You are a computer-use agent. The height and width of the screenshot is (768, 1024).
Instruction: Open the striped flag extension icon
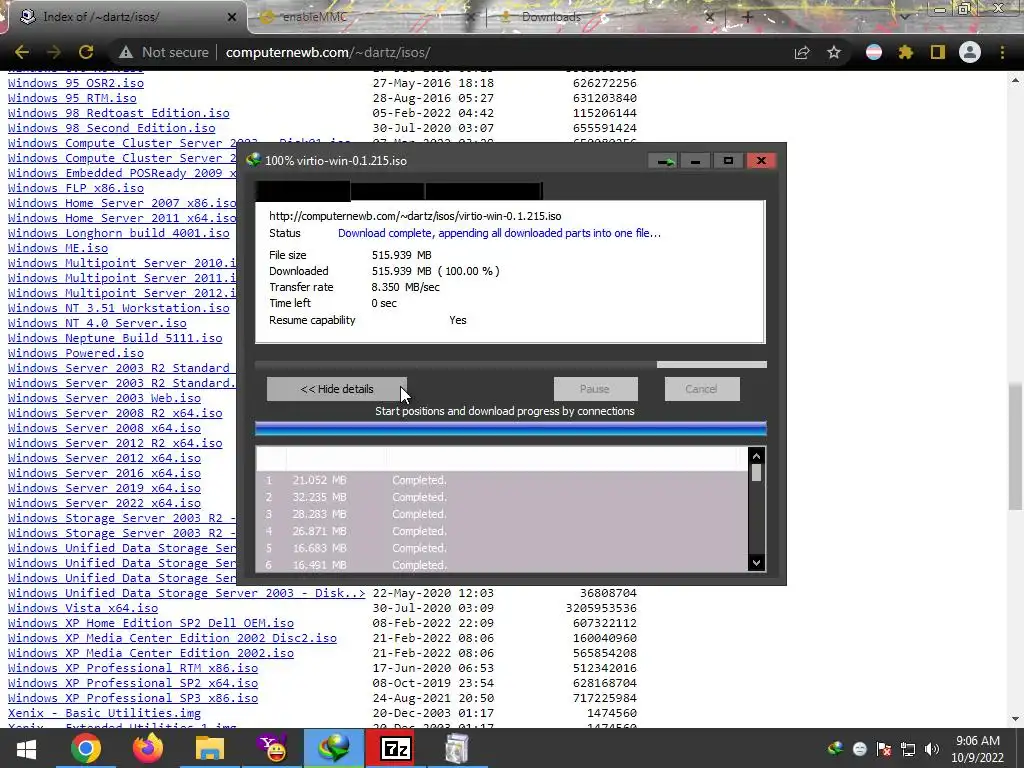[x=874, y=52]
